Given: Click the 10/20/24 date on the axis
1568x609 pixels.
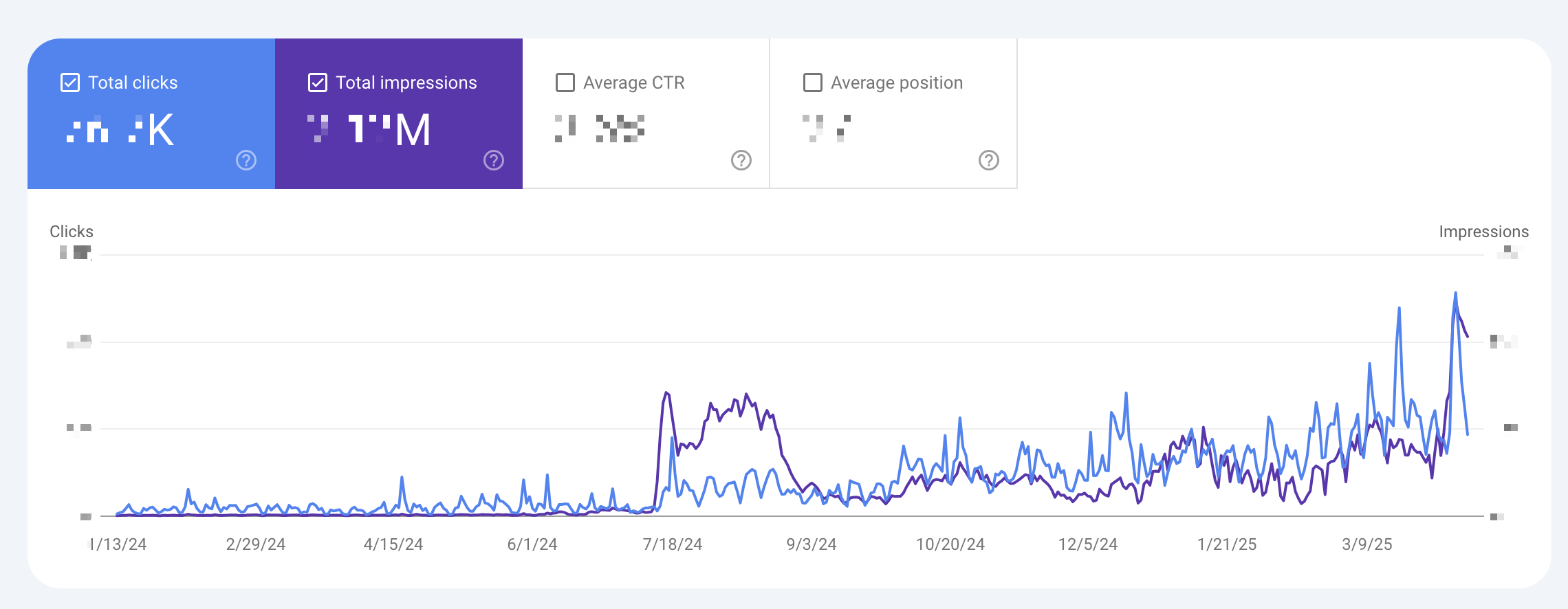Looking at the screenshot, I should (x=950, y=544).
